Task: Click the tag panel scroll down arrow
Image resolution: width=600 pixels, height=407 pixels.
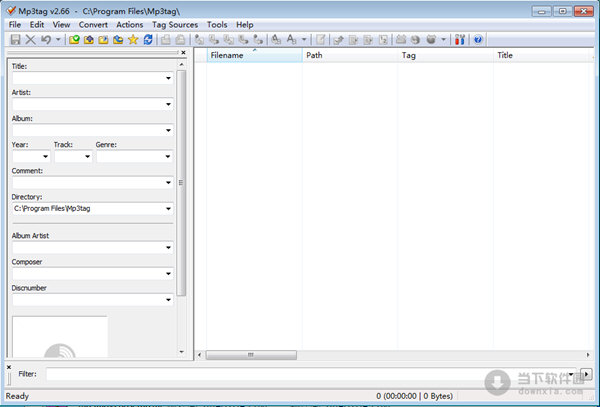Action: tap(182, 352)
